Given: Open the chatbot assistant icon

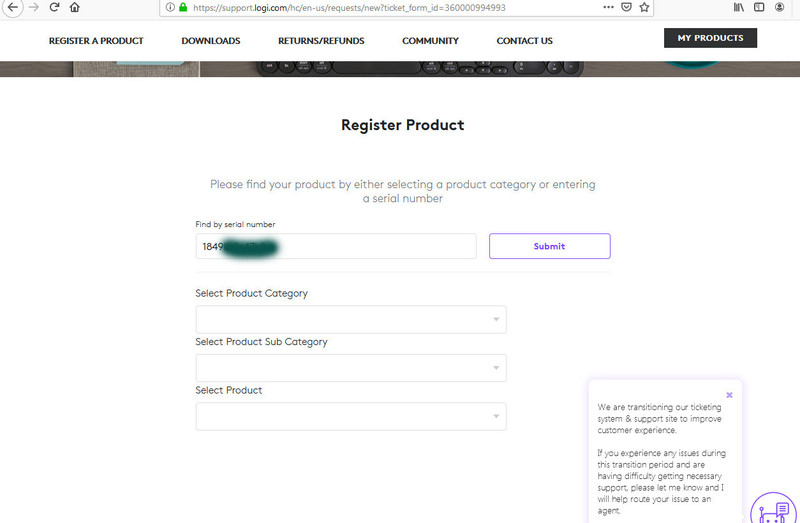Looking at the screenshot, I should [x=774, y=510].
